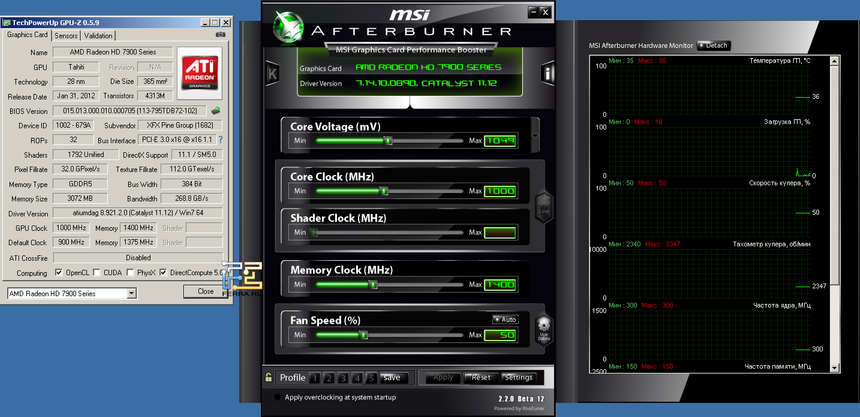The width and height of the screenshot is (860, 417).
Task: Toggle Auto fan speed mode
Action: coord(505,319)
